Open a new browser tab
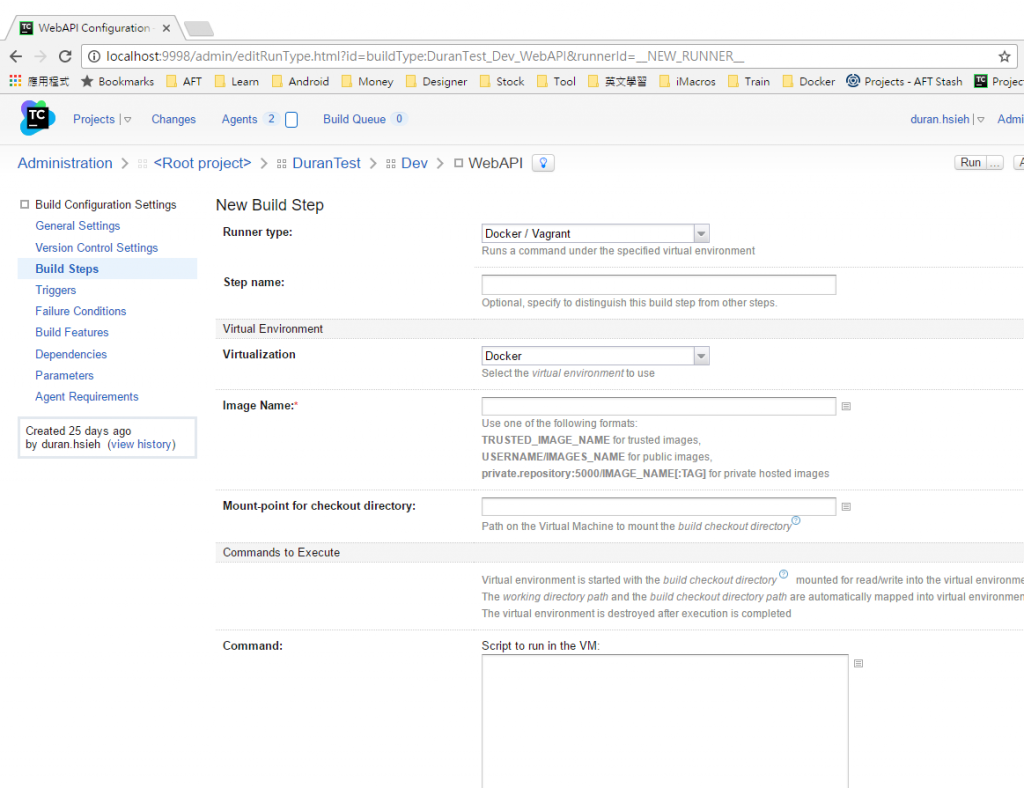 coord(199,28)
